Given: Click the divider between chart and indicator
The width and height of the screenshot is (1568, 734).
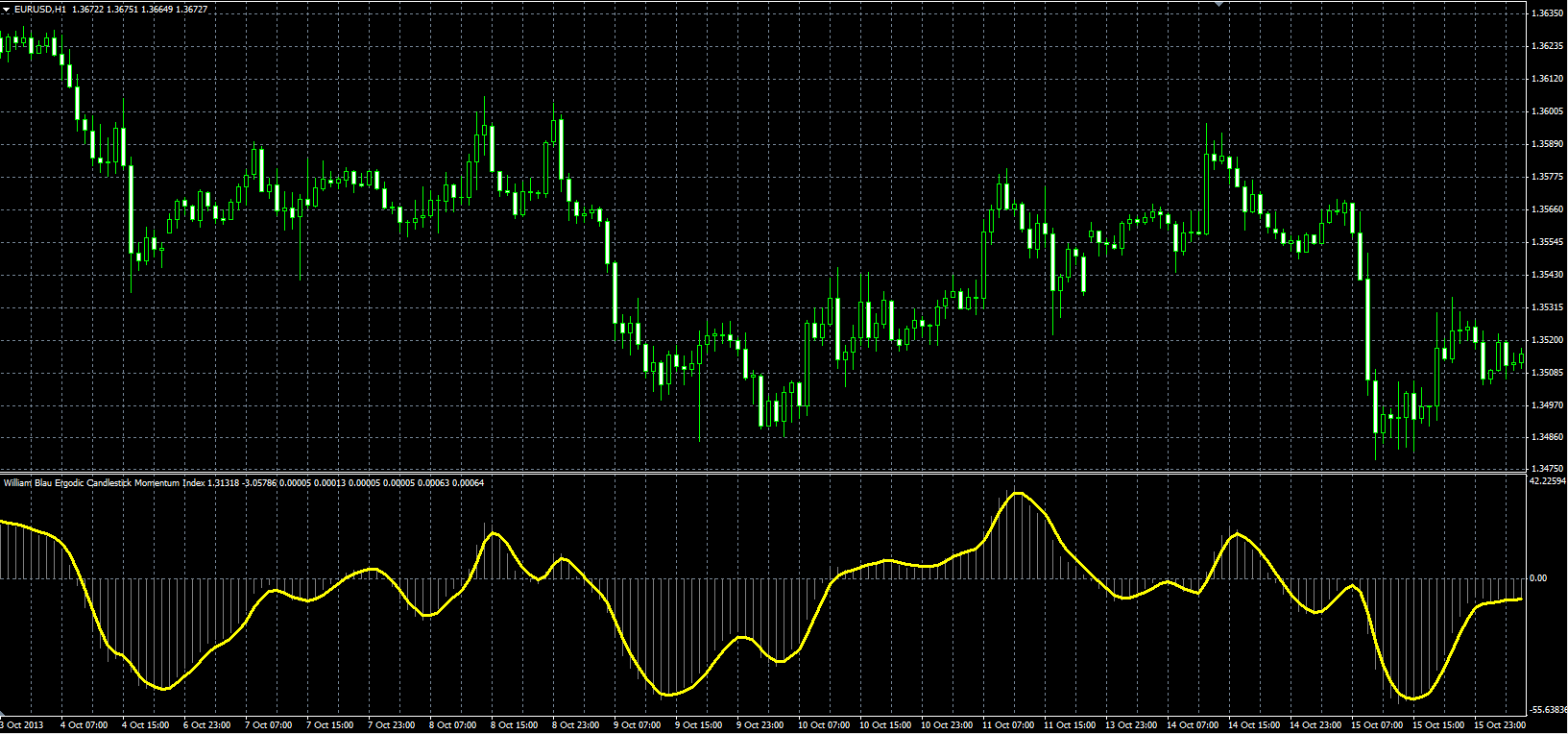Looking at the screenshot, I should tap(763, 474).
